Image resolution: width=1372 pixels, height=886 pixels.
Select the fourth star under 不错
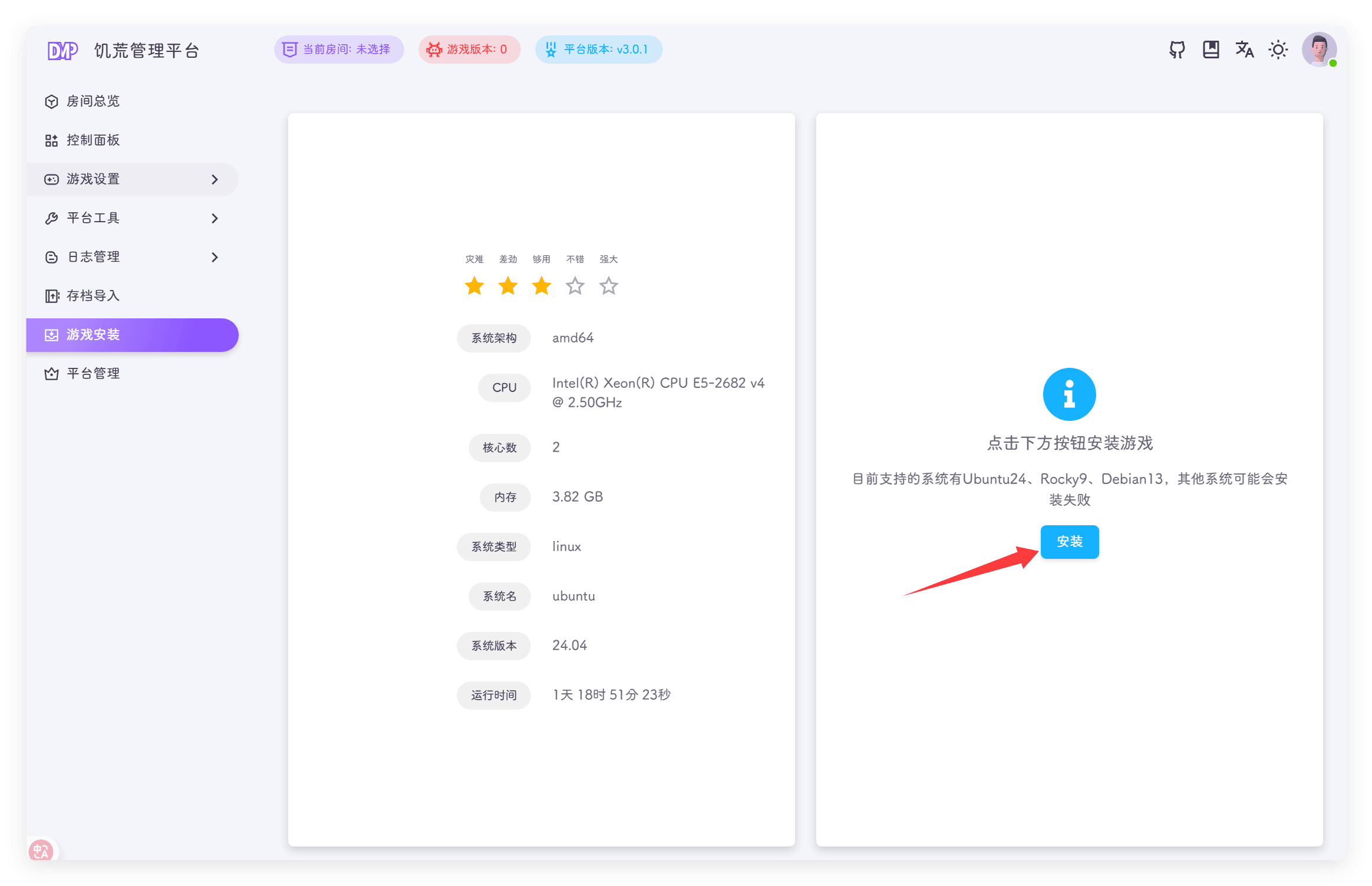point(575,286)
